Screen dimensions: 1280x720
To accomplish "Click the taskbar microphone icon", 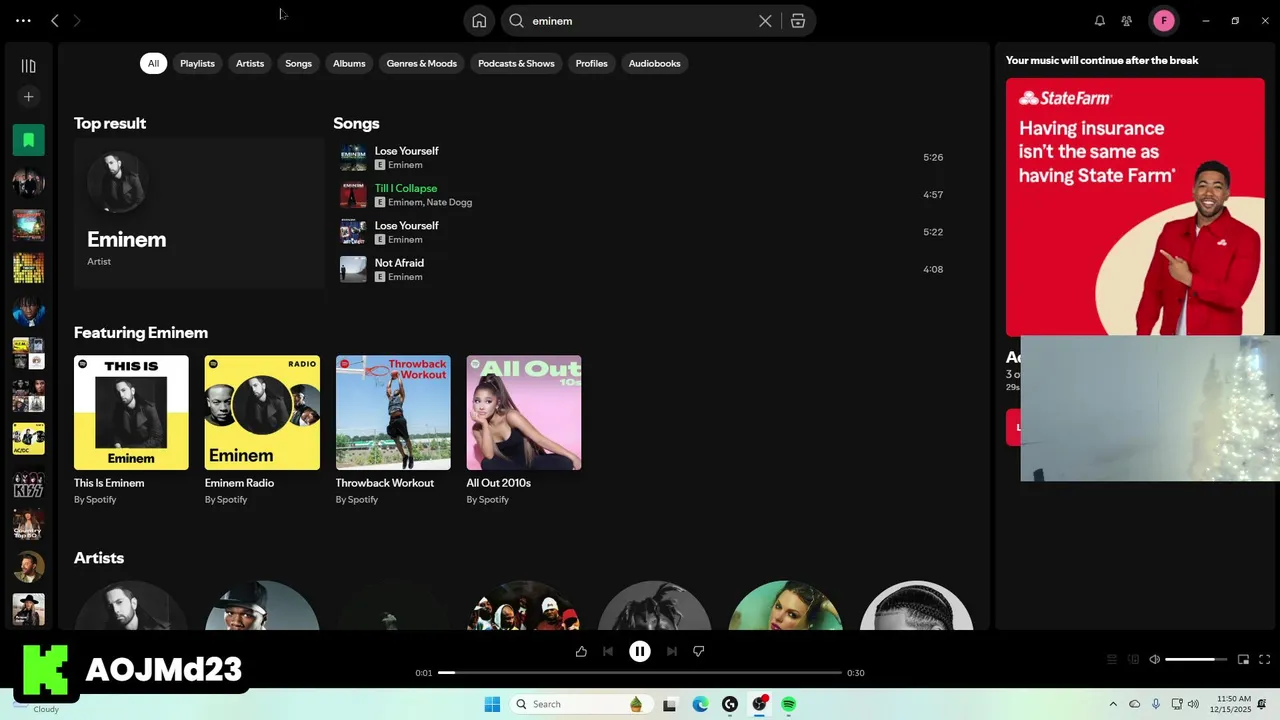I will [x=1156, y=704].
